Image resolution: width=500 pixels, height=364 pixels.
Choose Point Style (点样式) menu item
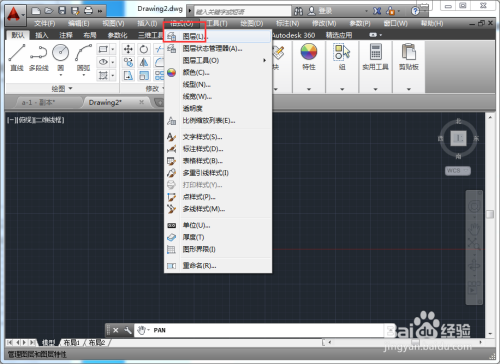(x=218, y=197)
